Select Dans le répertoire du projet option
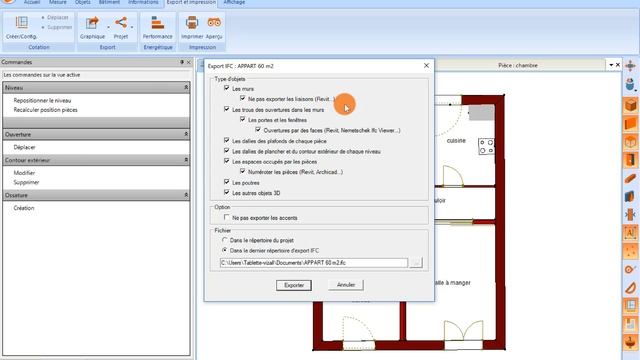Screen dimensions: 640x360 coord(224,240)
